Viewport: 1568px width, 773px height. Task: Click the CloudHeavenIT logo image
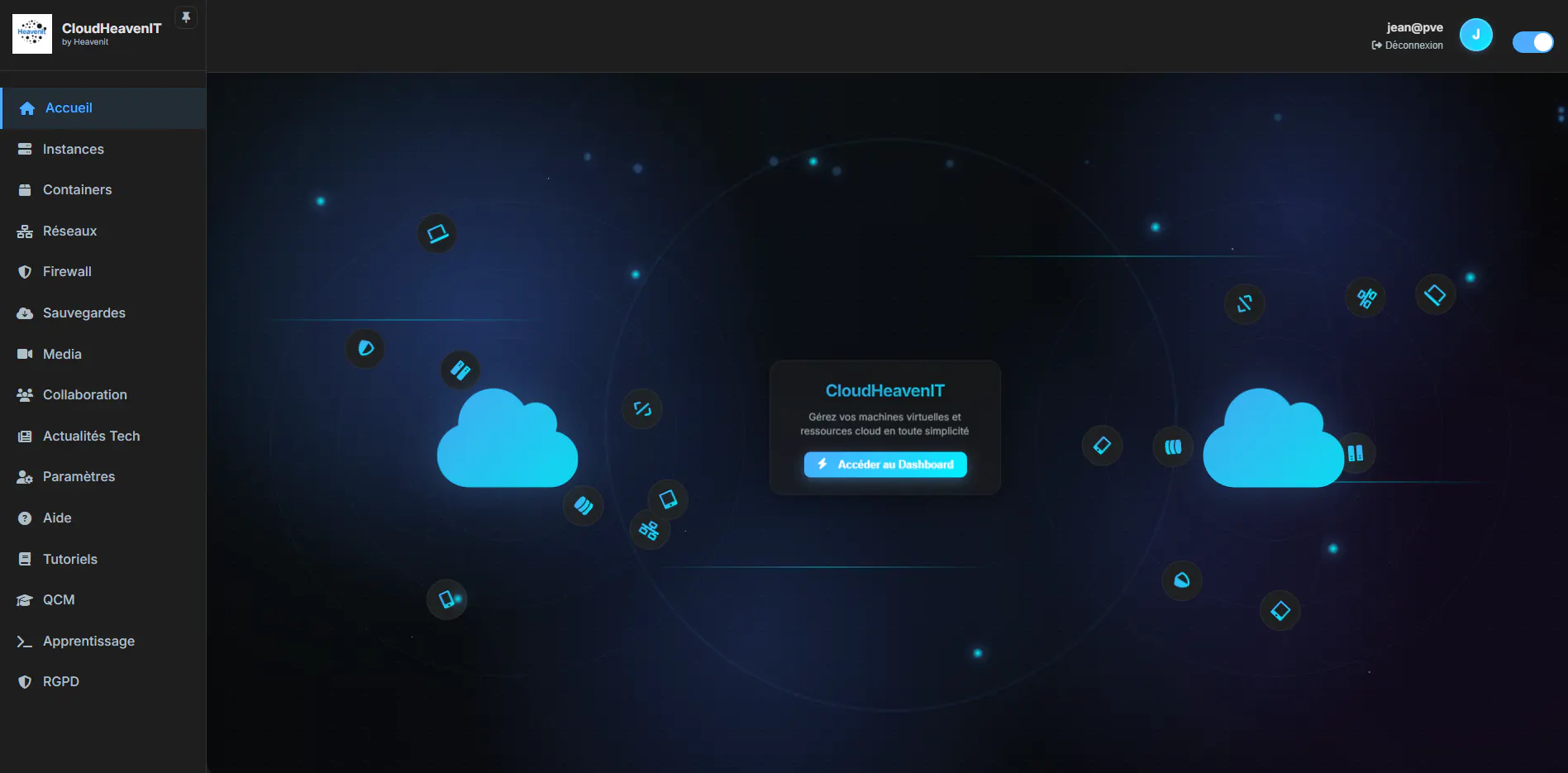[32, 34]
